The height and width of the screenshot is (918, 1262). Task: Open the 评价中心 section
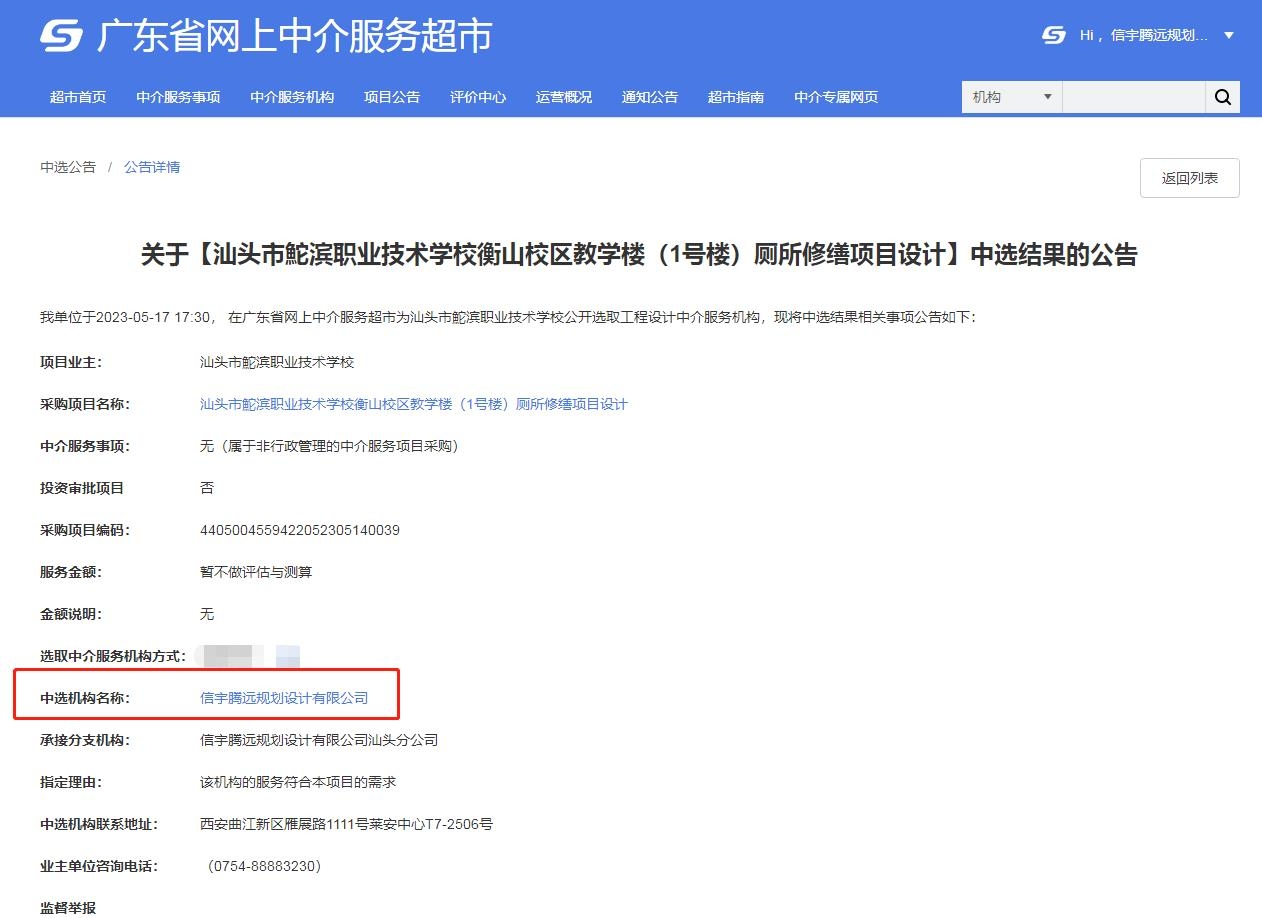click(478, 96)
